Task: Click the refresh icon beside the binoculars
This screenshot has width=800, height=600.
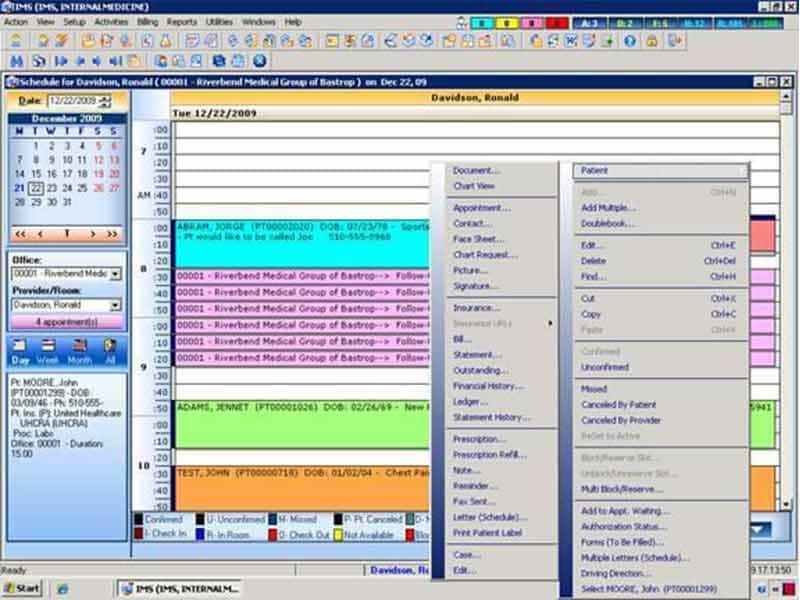Action: [39, 61]
